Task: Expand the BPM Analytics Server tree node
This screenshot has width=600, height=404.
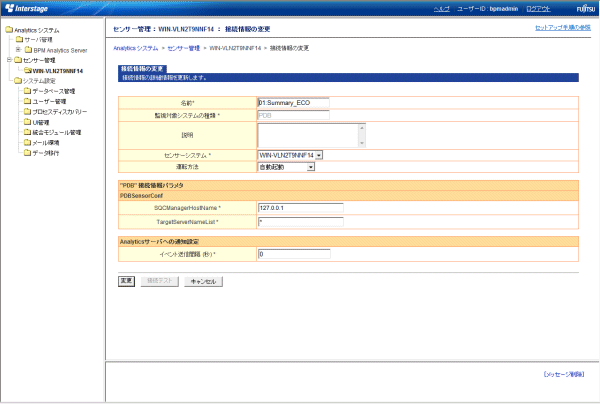Action: (18, 49)
